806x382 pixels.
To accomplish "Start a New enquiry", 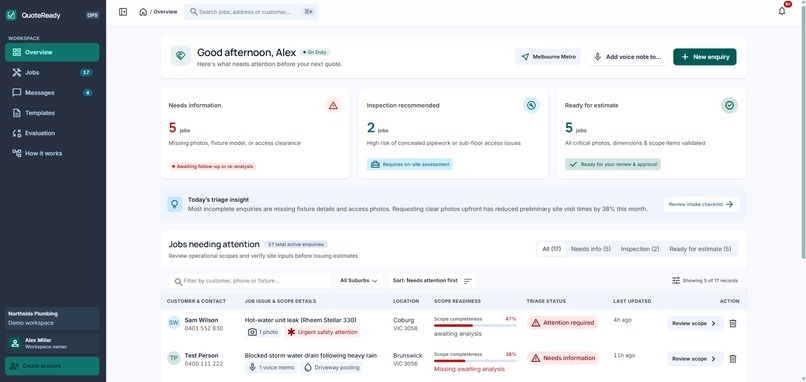I will coord(705,57).
